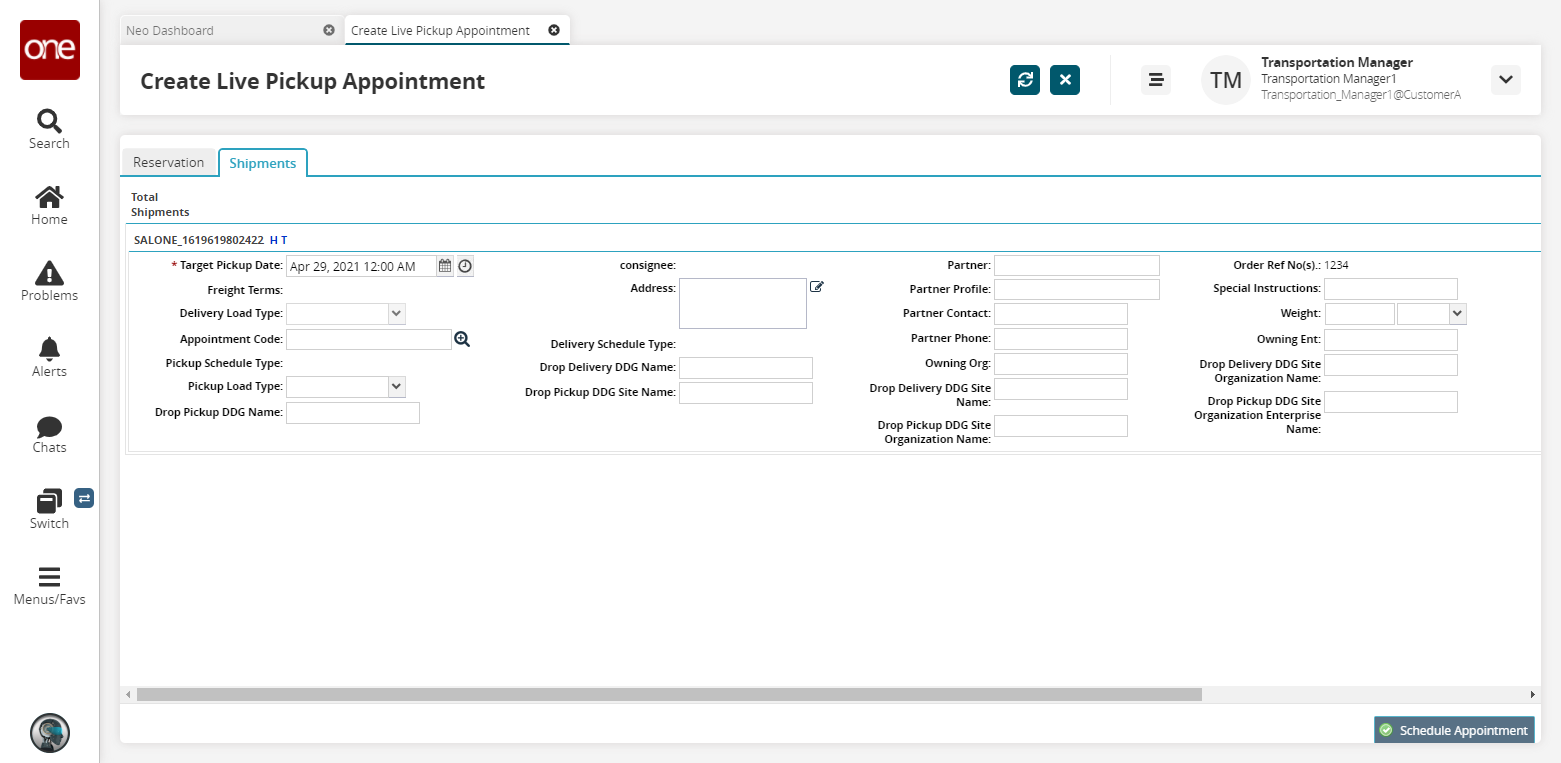Click the Switch windows icon

(x=49, y=508)
